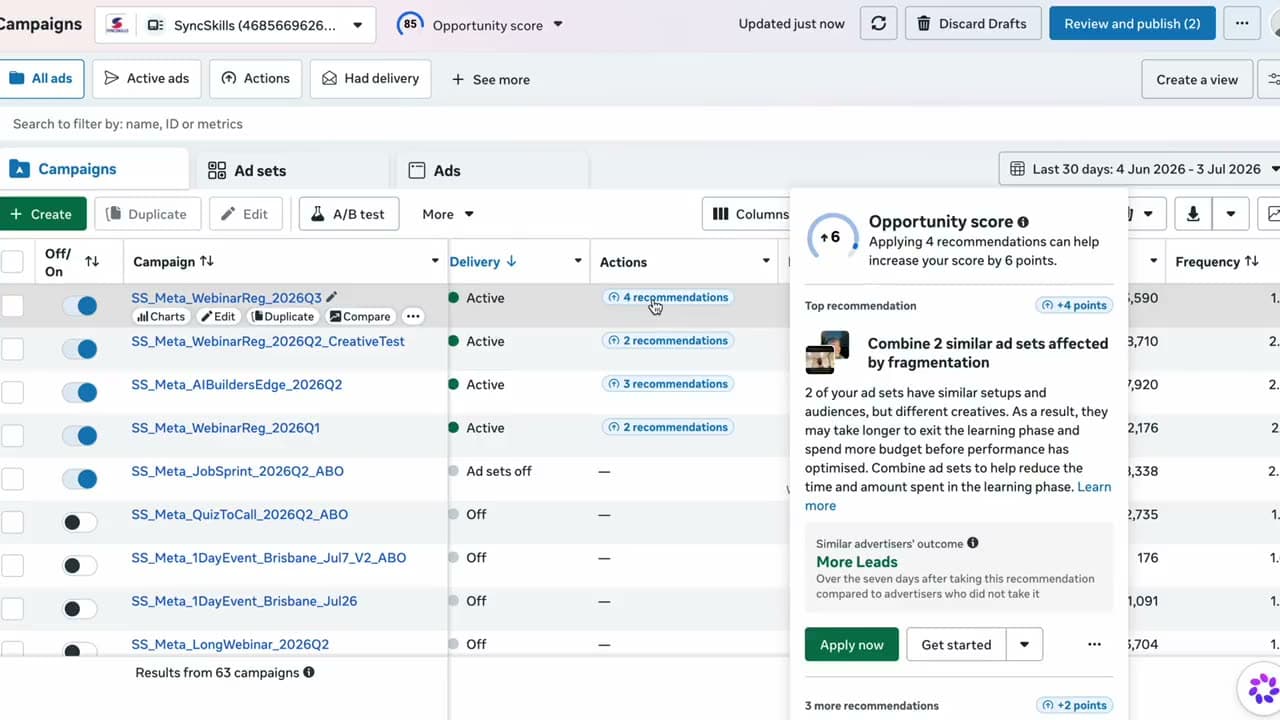Click the Apply now button
This screenshot has height=720, width=1280.
pos(852,645)
